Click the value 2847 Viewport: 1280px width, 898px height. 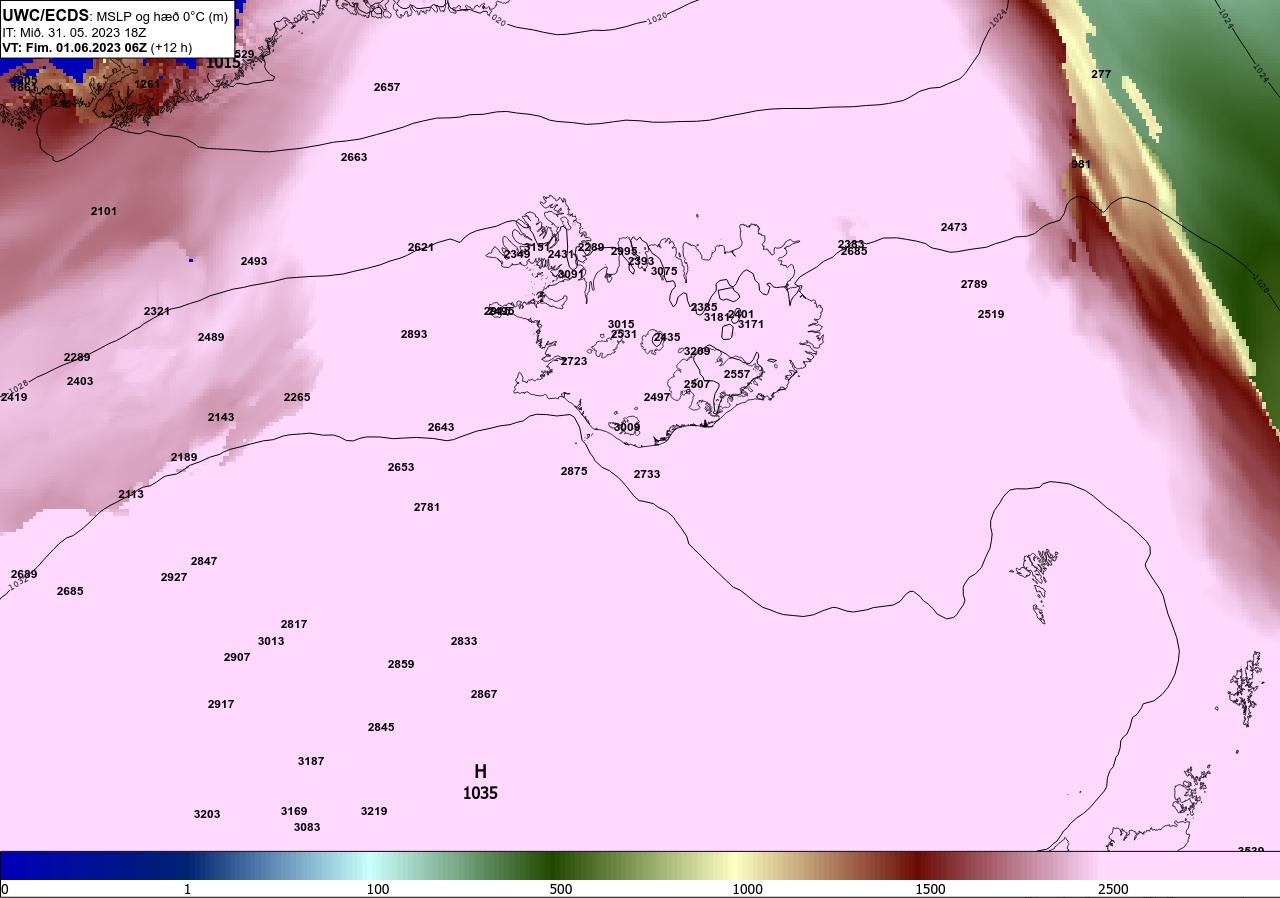point(204,561)
